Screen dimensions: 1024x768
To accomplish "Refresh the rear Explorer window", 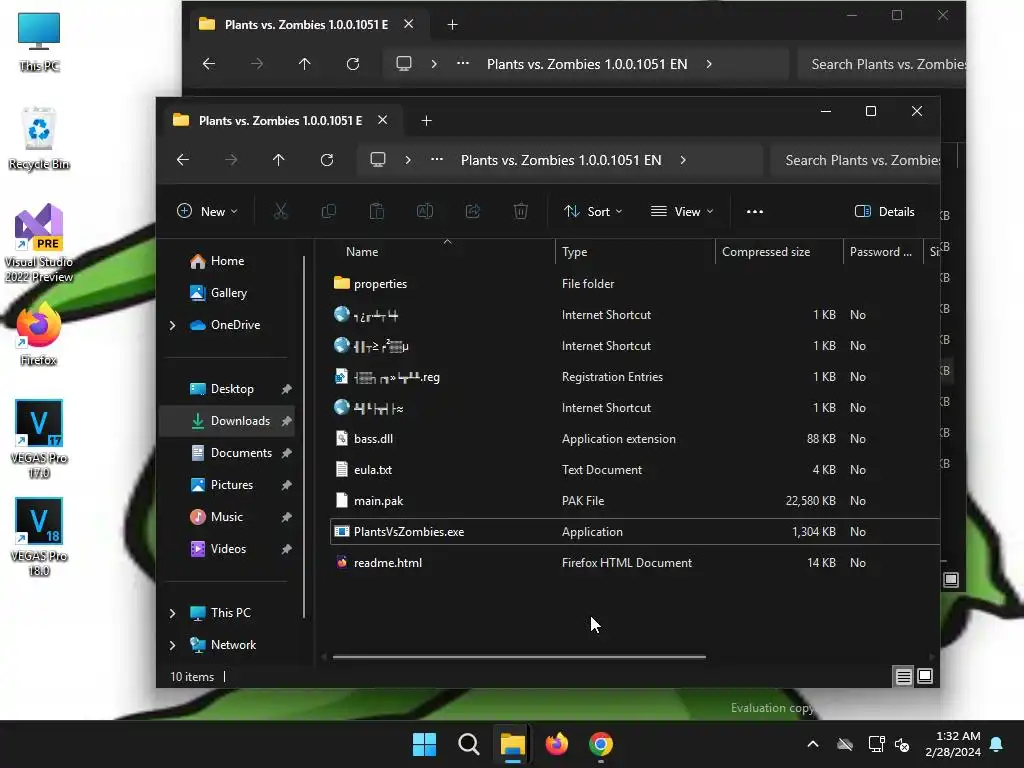I will (x=353, y=64).
